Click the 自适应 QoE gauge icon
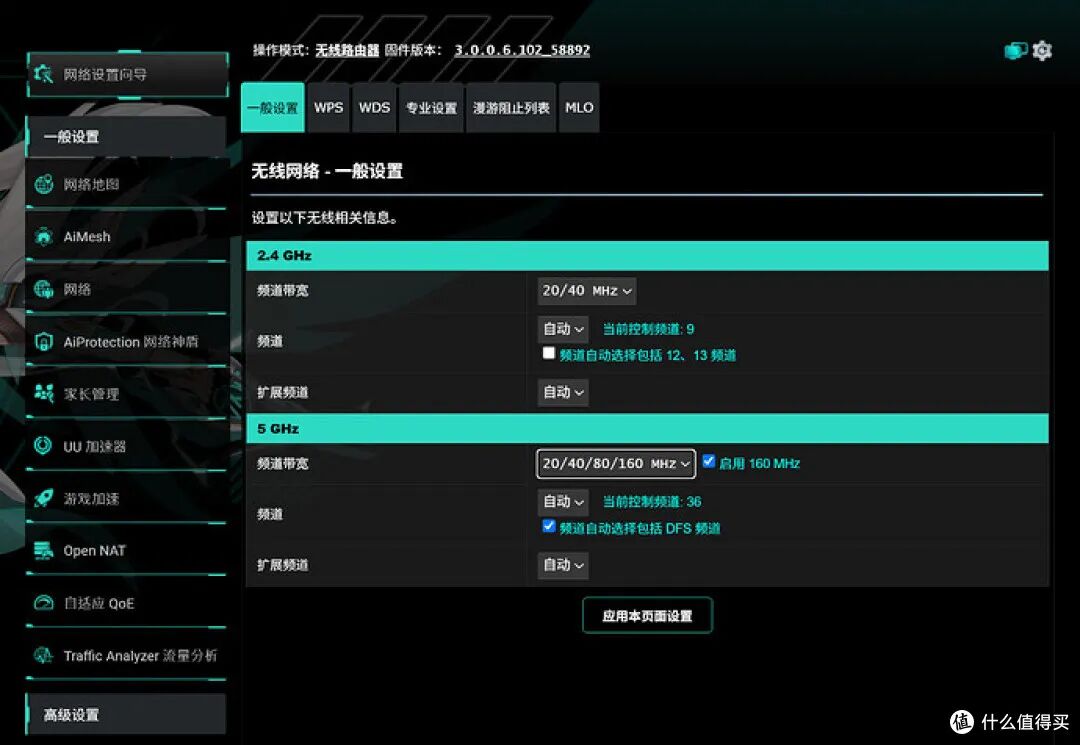Screen dimensions: 1080x745 43,603
